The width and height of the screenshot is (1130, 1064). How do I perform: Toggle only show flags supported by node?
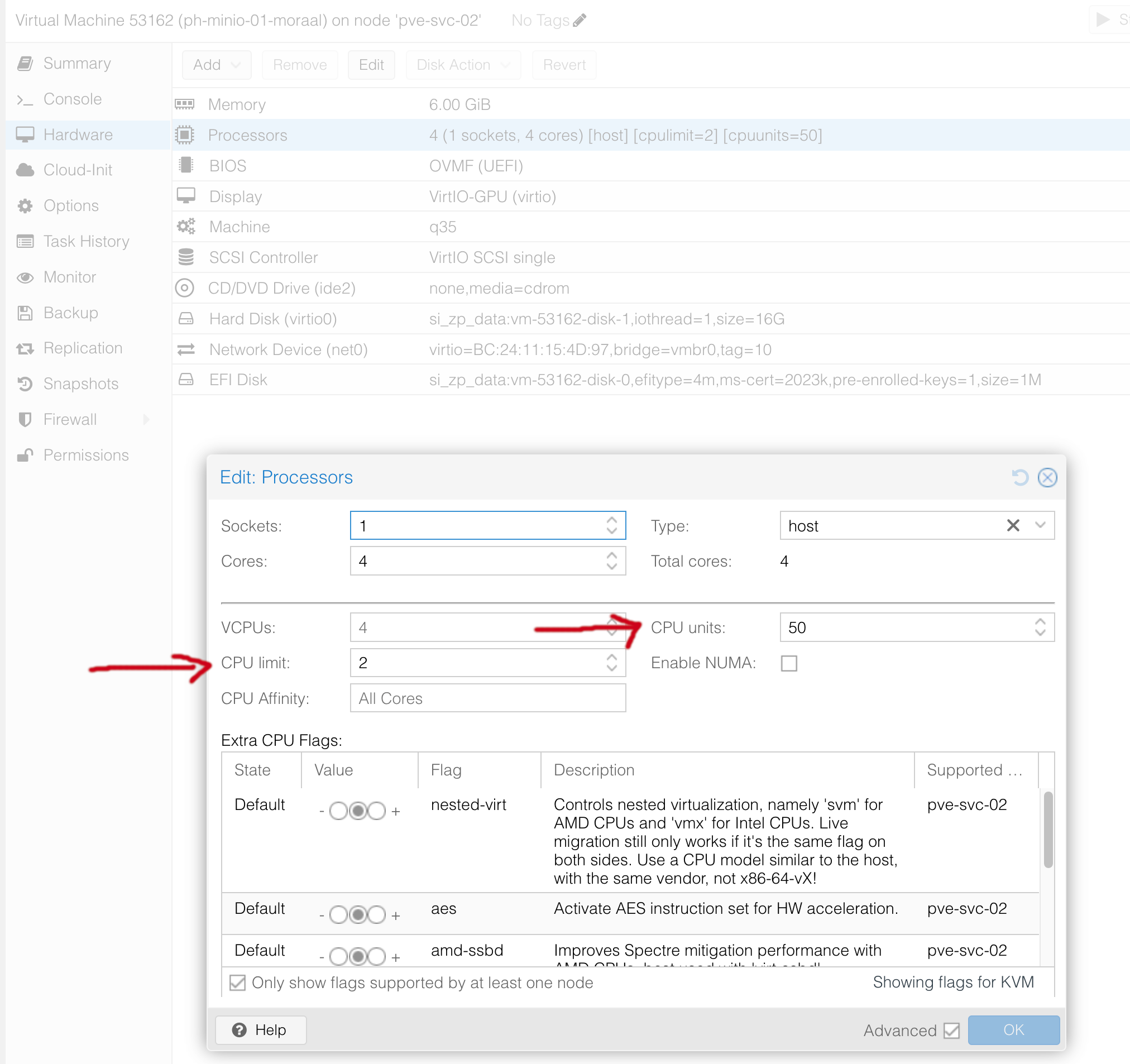tap(238, 982)
